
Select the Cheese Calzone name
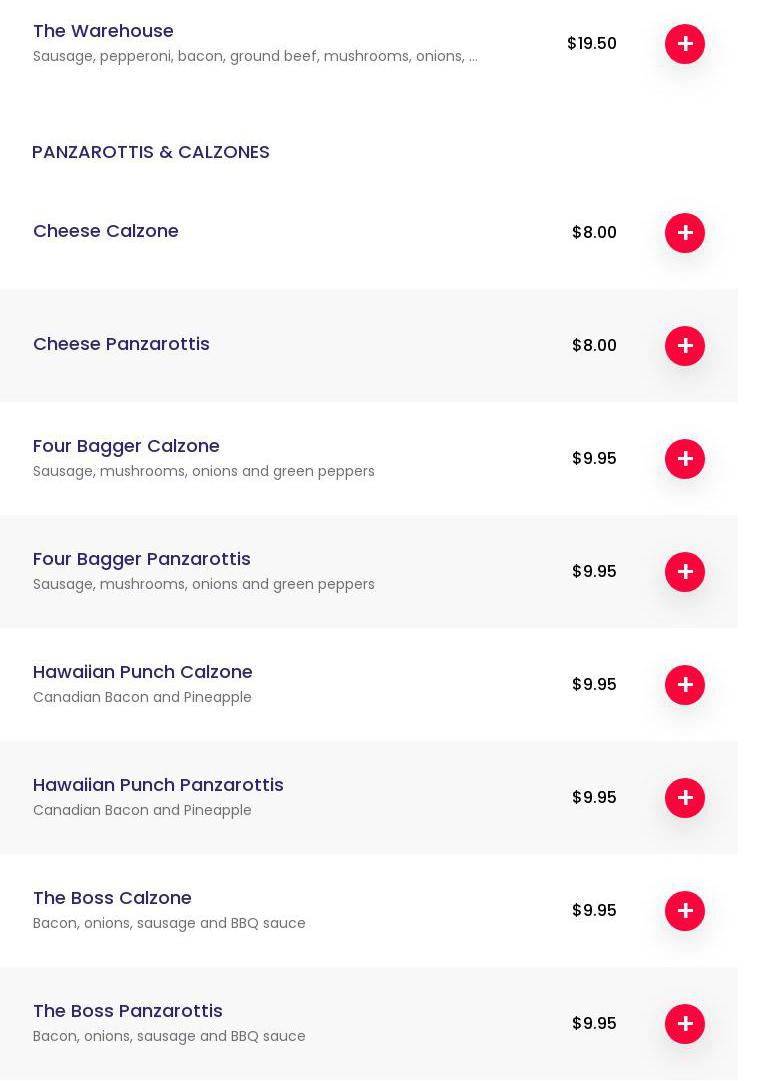click(106, 231)
